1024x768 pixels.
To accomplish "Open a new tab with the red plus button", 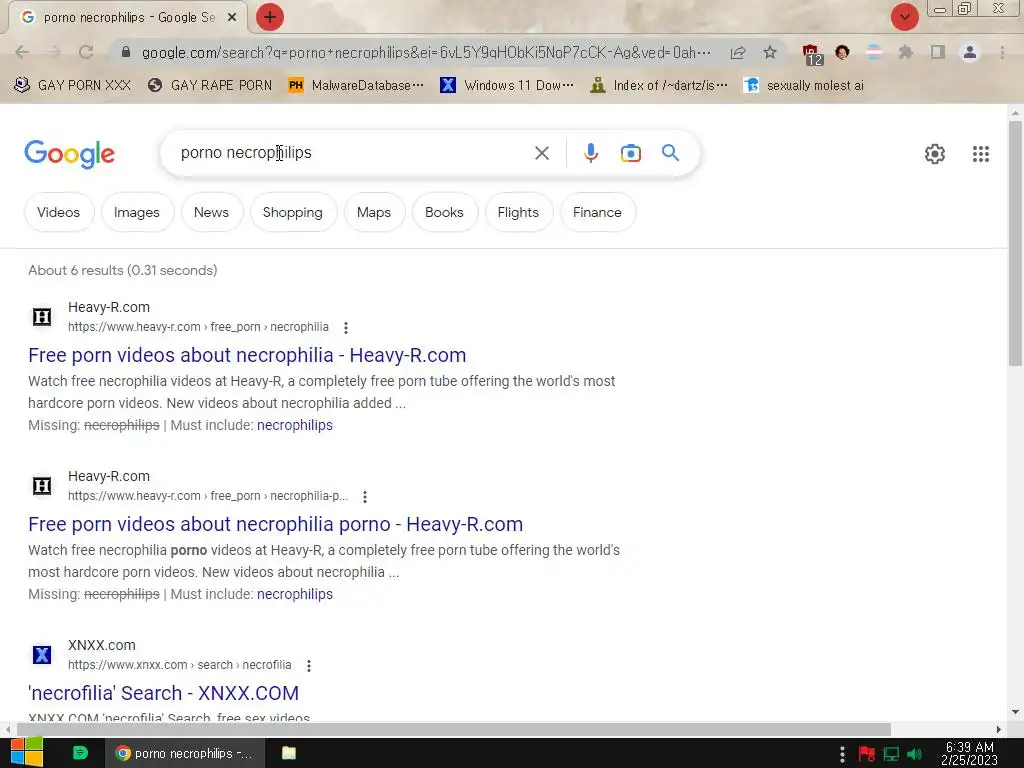I will (x=270, y=17).
